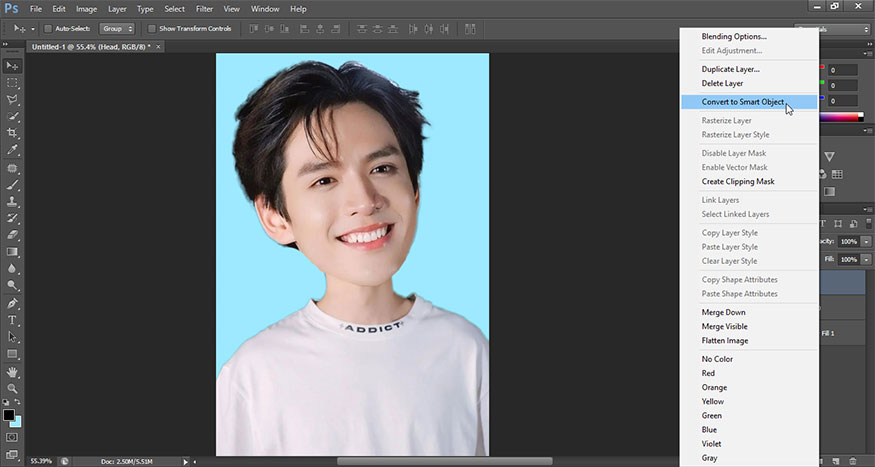The image size is (875, 467).
Task: Select the Hand tool
Action: [x=12, y=371]
